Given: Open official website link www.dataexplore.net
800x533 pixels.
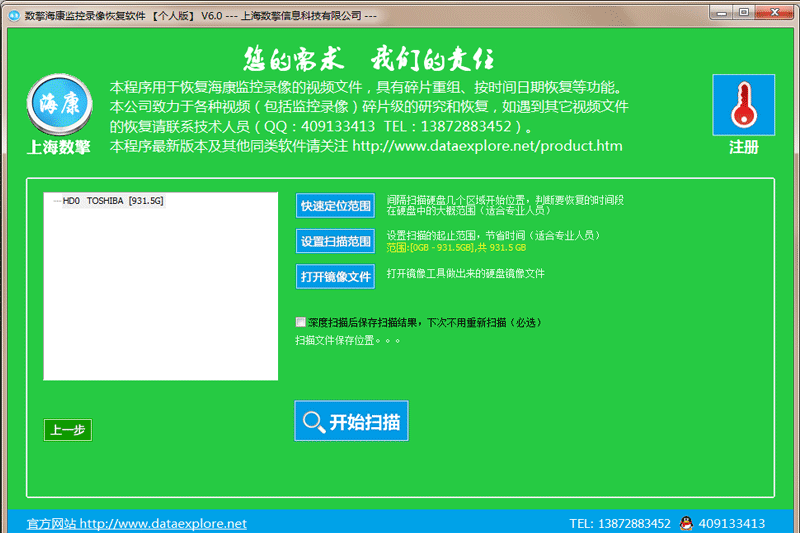Looking at the screenshot, I should coord(137,524).
